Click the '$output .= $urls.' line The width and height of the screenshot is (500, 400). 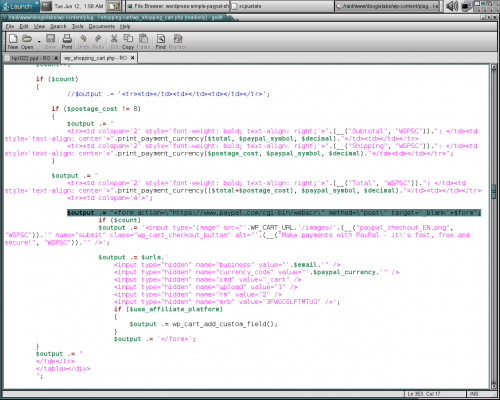pyautogui.click(x=133, y=257)
